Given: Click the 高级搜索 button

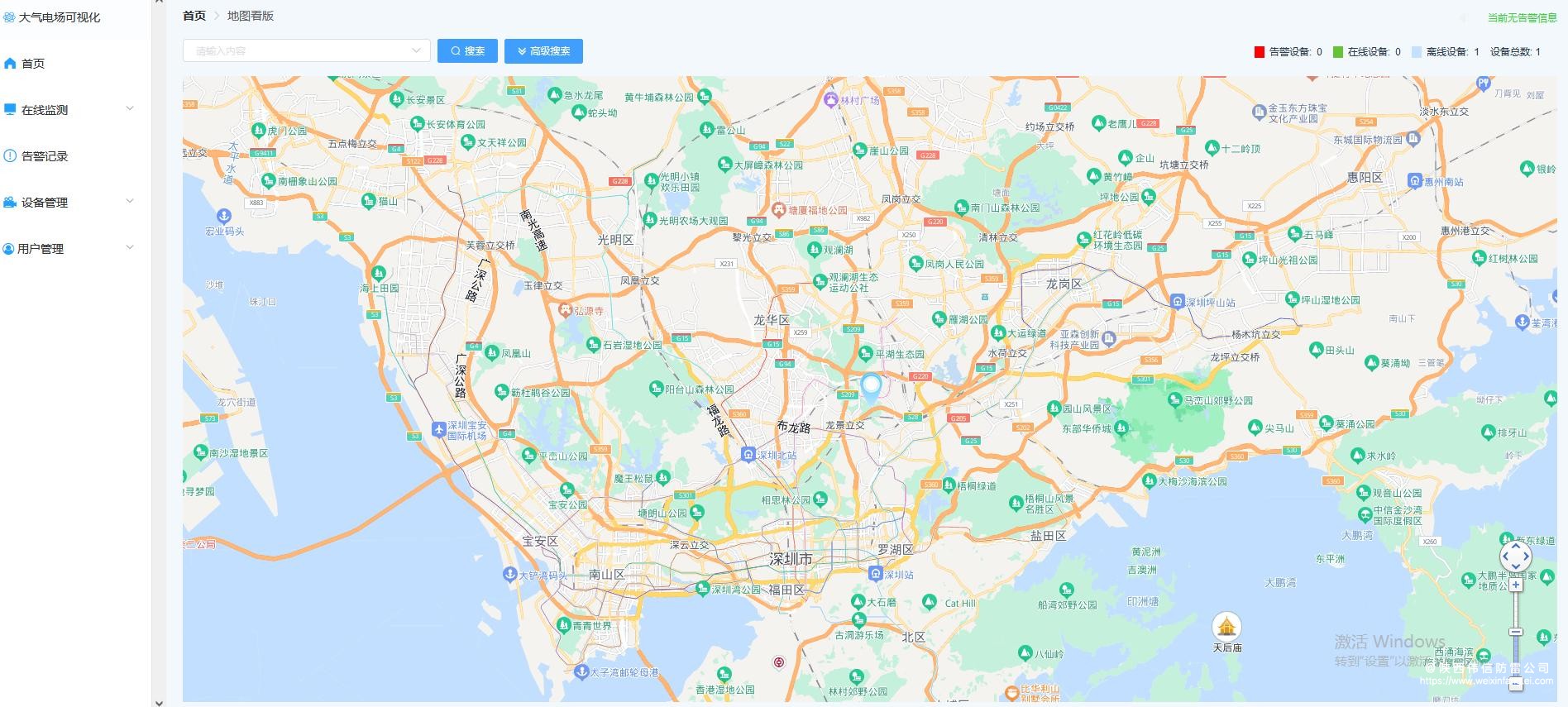Looking at the screenshot, I should [543, 50].
